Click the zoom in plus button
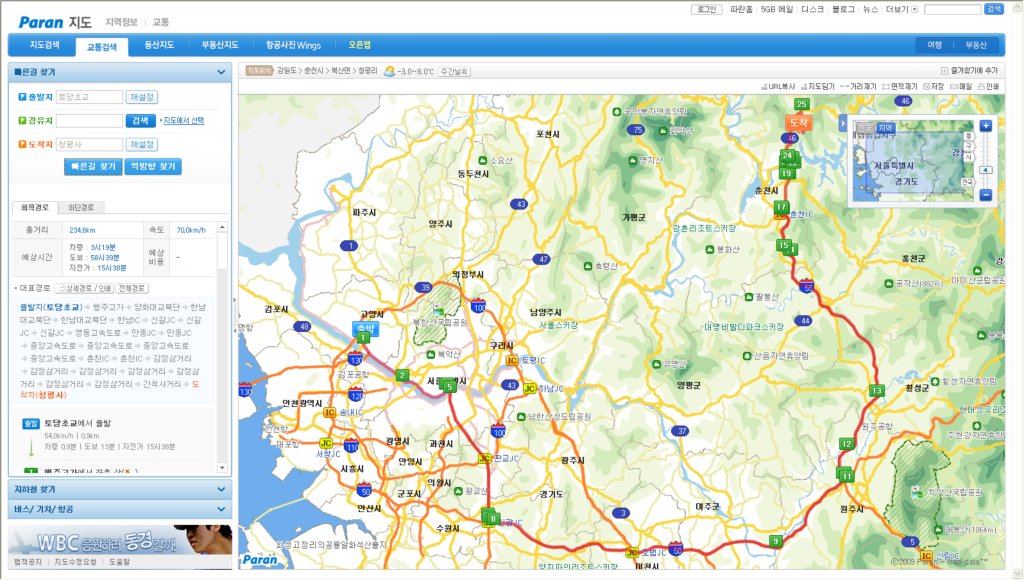1024x580 pixels. pos(985,125)
